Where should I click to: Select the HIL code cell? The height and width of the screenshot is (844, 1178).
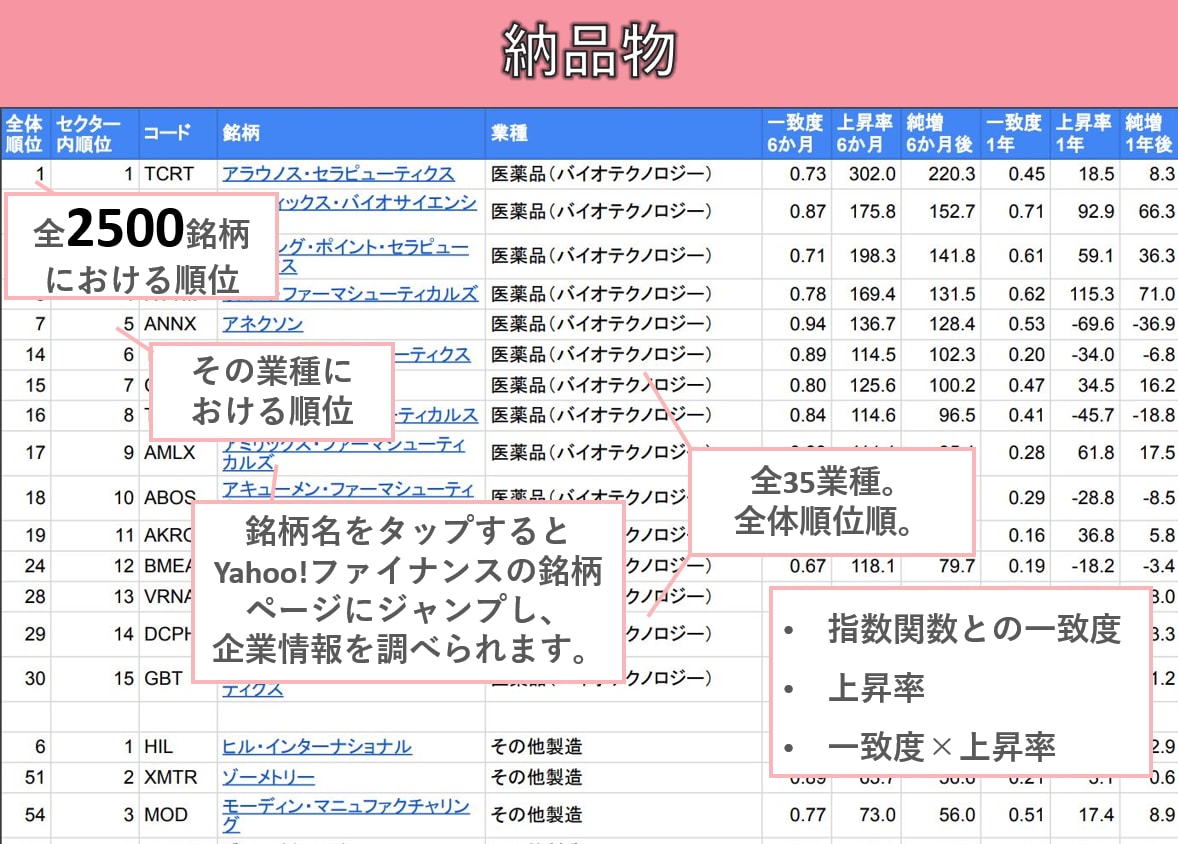click(178, 746)
